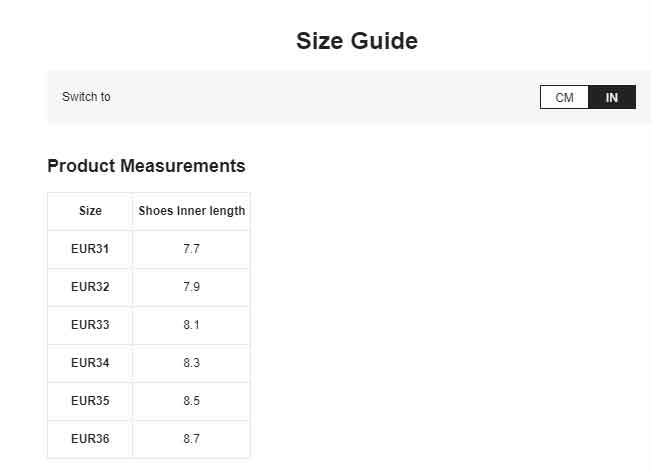Select the Size column header

(90, 211)
